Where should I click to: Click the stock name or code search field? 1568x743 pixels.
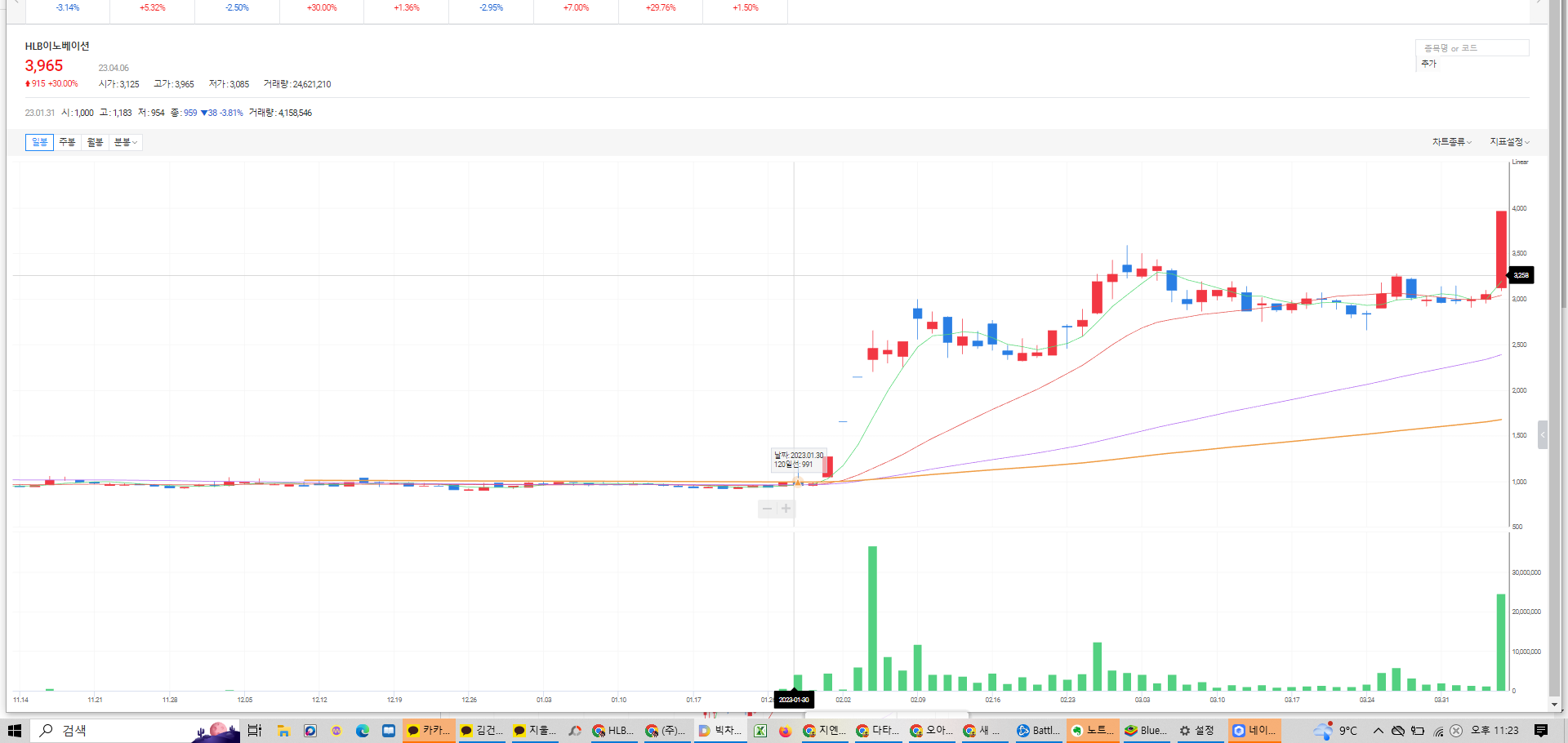[x=1472, y=48]
